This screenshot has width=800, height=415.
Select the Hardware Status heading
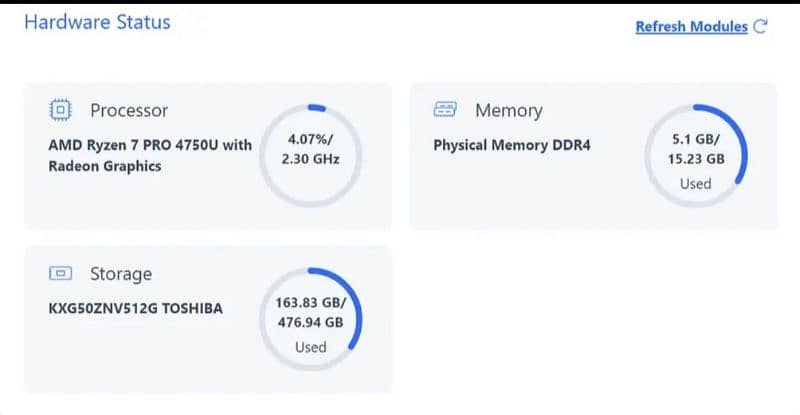97,22
